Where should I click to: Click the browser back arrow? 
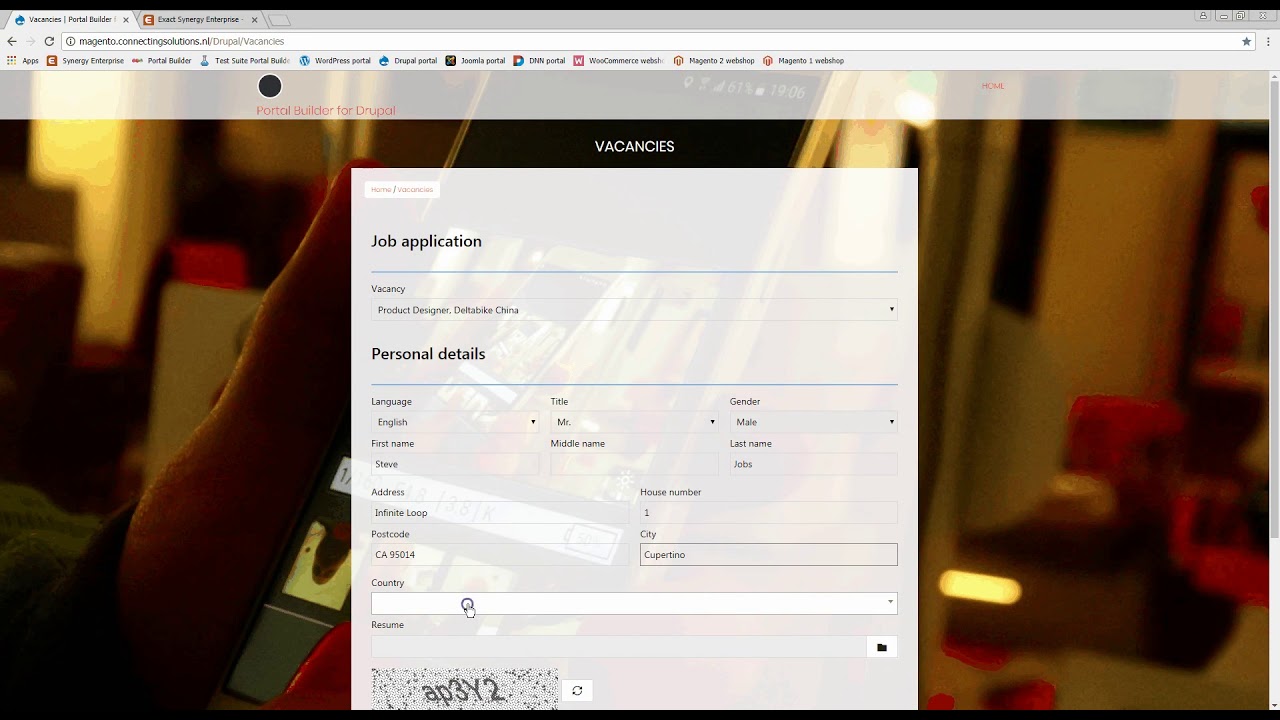(12, 41)
